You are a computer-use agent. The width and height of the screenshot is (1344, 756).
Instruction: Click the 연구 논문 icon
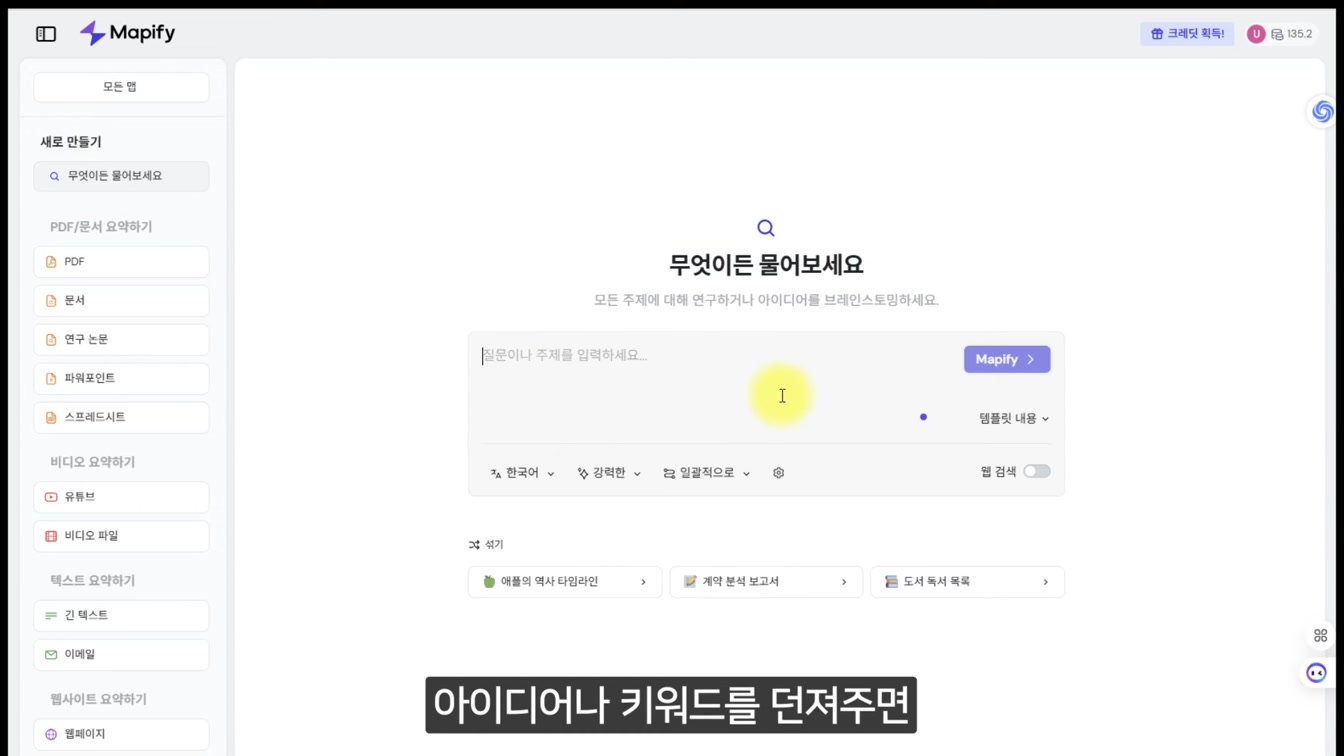pos(51,340)
